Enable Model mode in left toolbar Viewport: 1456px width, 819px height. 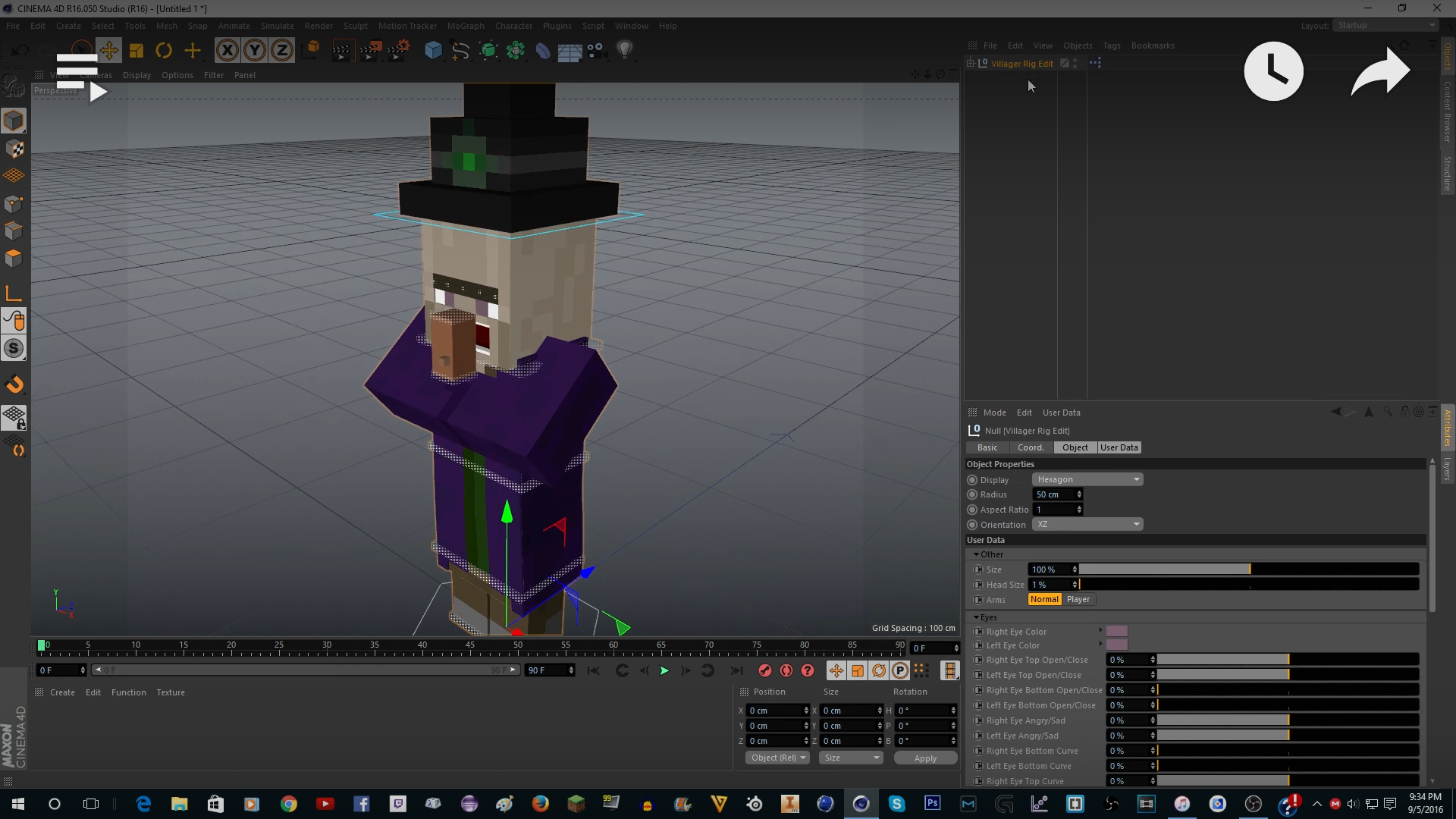[14, 121]
